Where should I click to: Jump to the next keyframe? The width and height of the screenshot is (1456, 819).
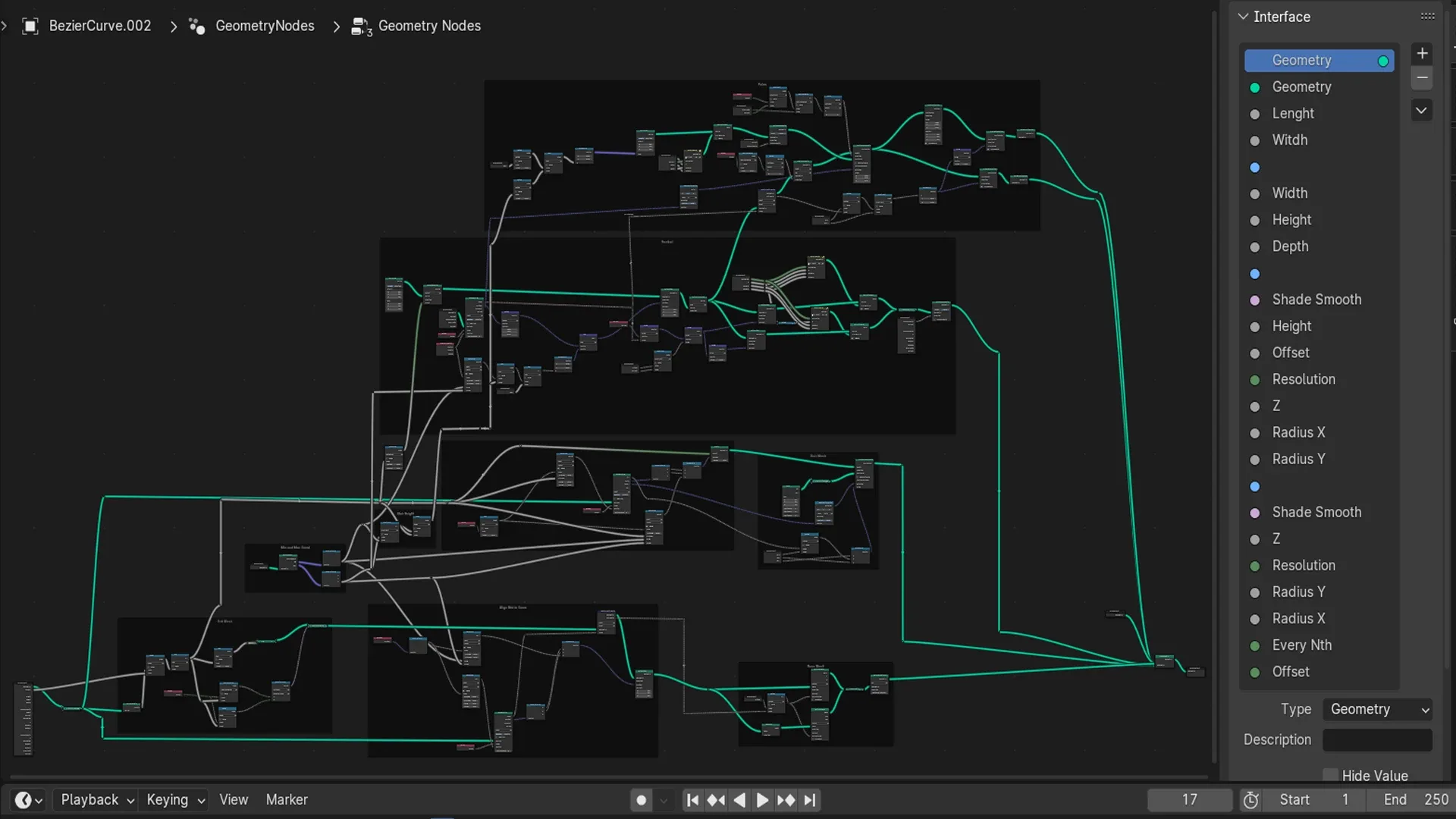click(786, 800)
